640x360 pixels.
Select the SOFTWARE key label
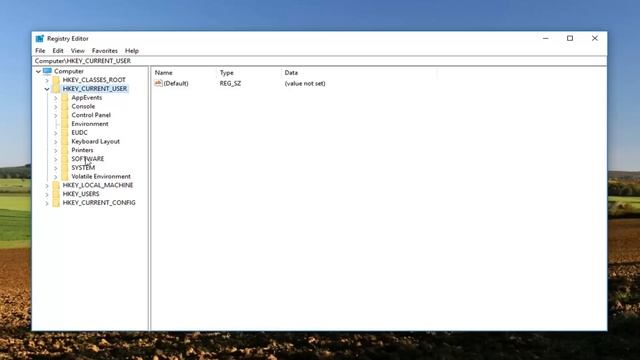pos(87,159)
